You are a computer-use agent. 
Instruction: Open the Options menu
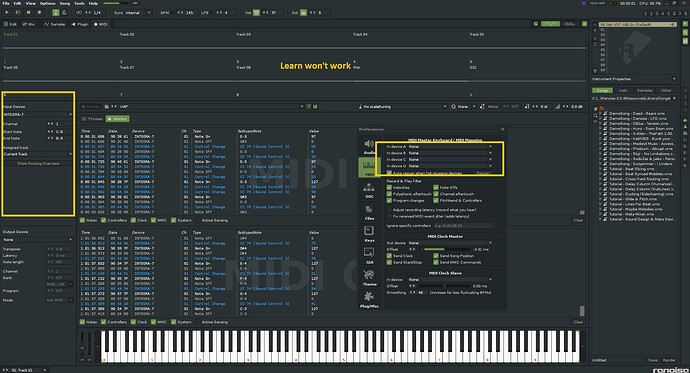pyautogui.click(x=48, y=3)
